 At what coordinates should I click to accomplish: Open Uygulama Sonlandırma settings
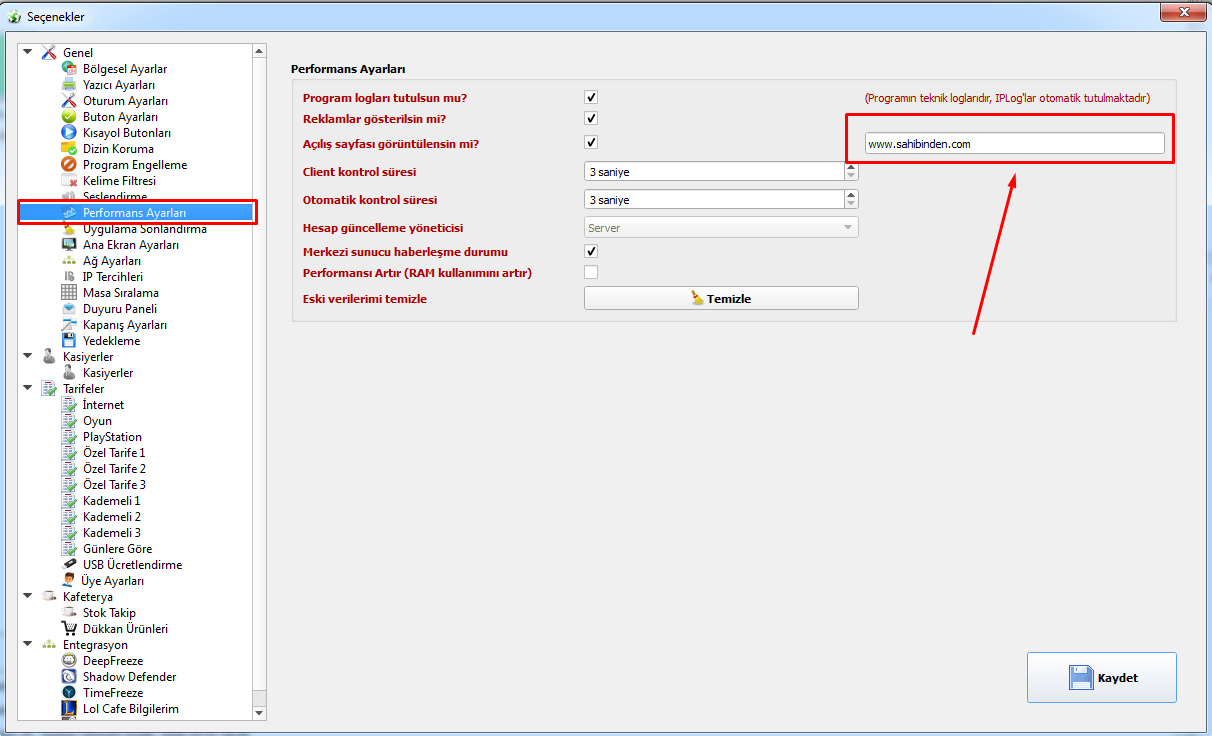(145, 229)
